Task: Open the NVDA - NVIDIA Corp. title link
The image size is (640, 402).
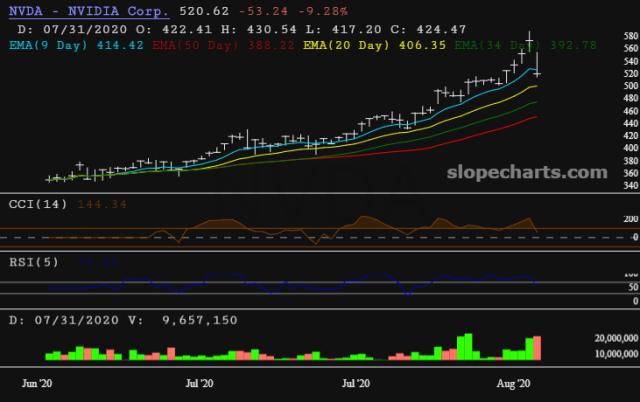Action: [89, 11]
